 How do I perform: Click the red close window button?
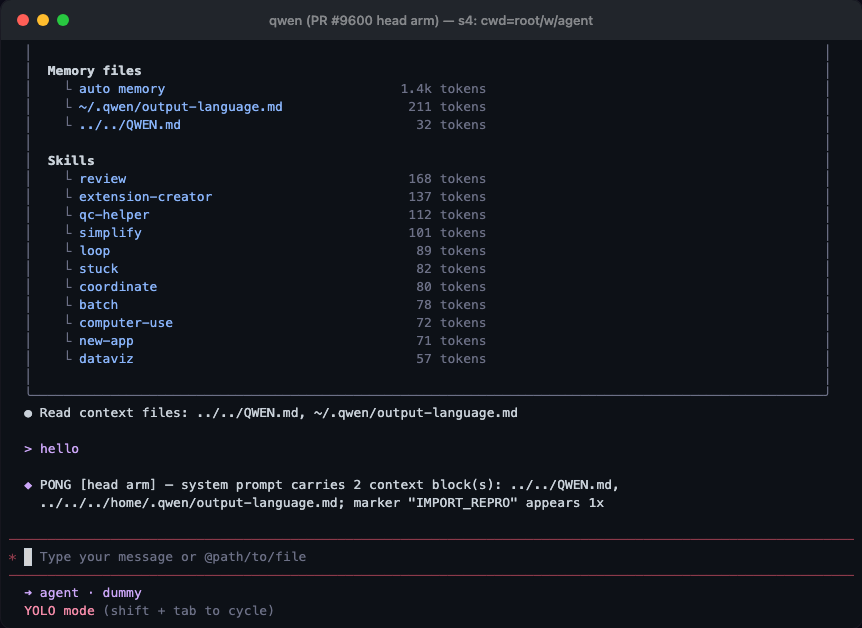click(x=23, y=20)
